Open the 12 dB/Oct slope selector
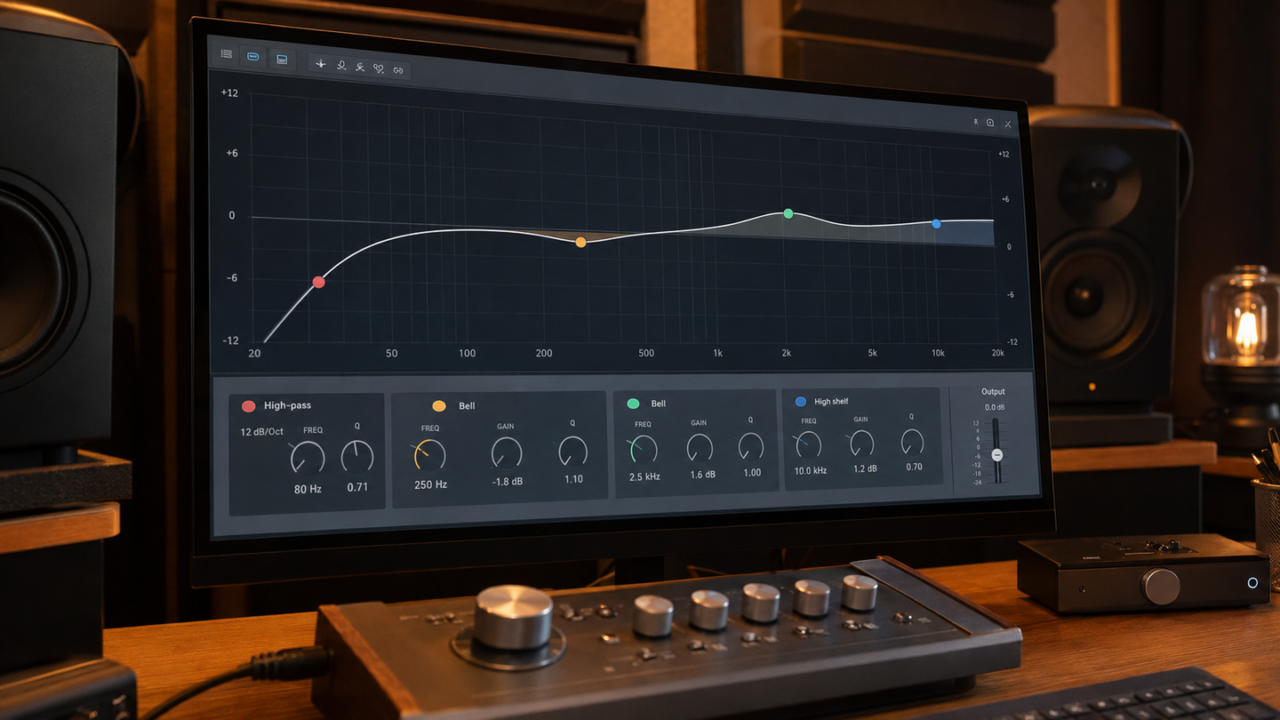 (x=261, y=432)
